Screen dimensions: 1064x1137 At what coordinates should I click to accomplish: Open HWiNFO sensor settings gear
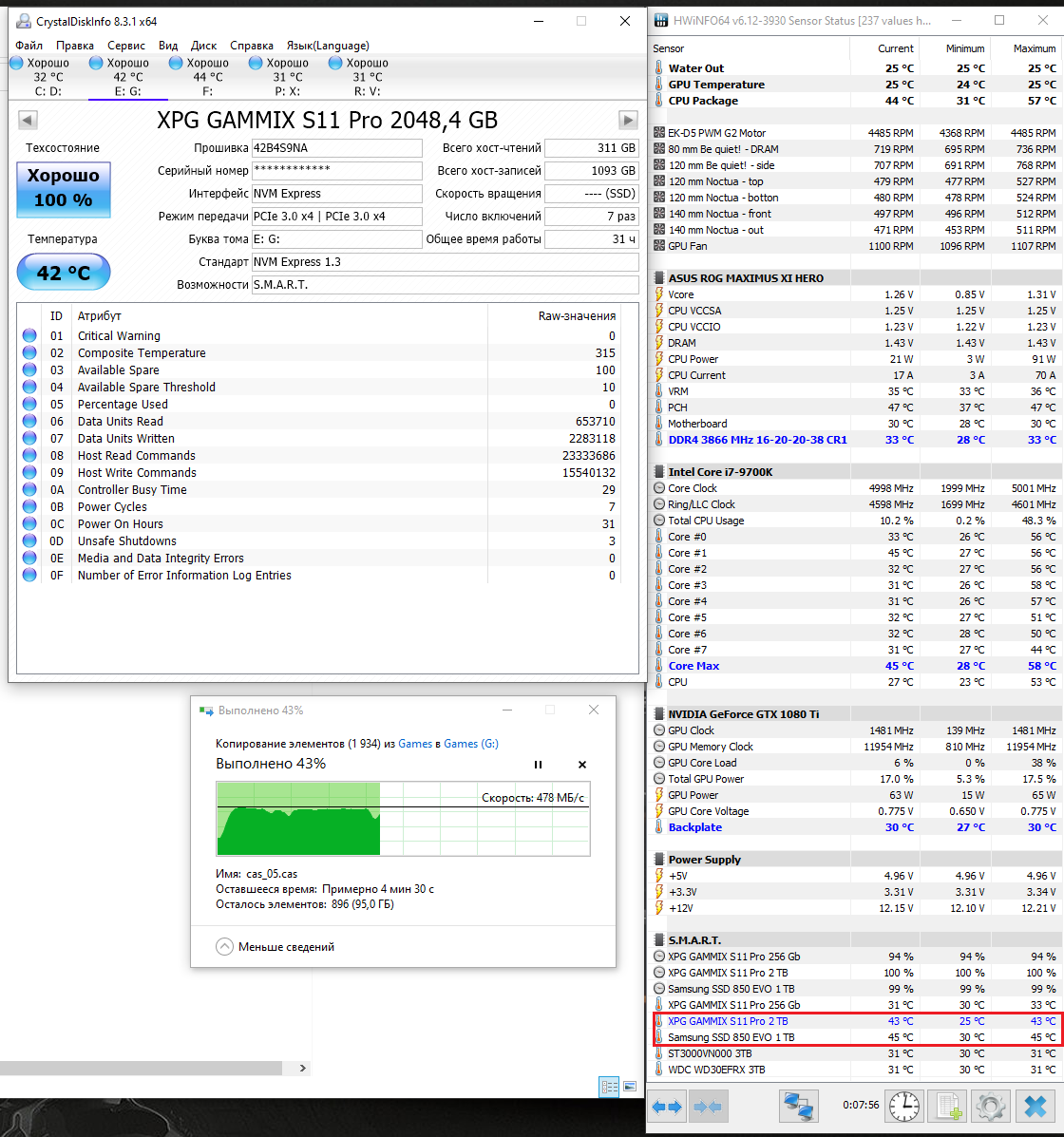pyautogui.click(x=991, y=1107)
